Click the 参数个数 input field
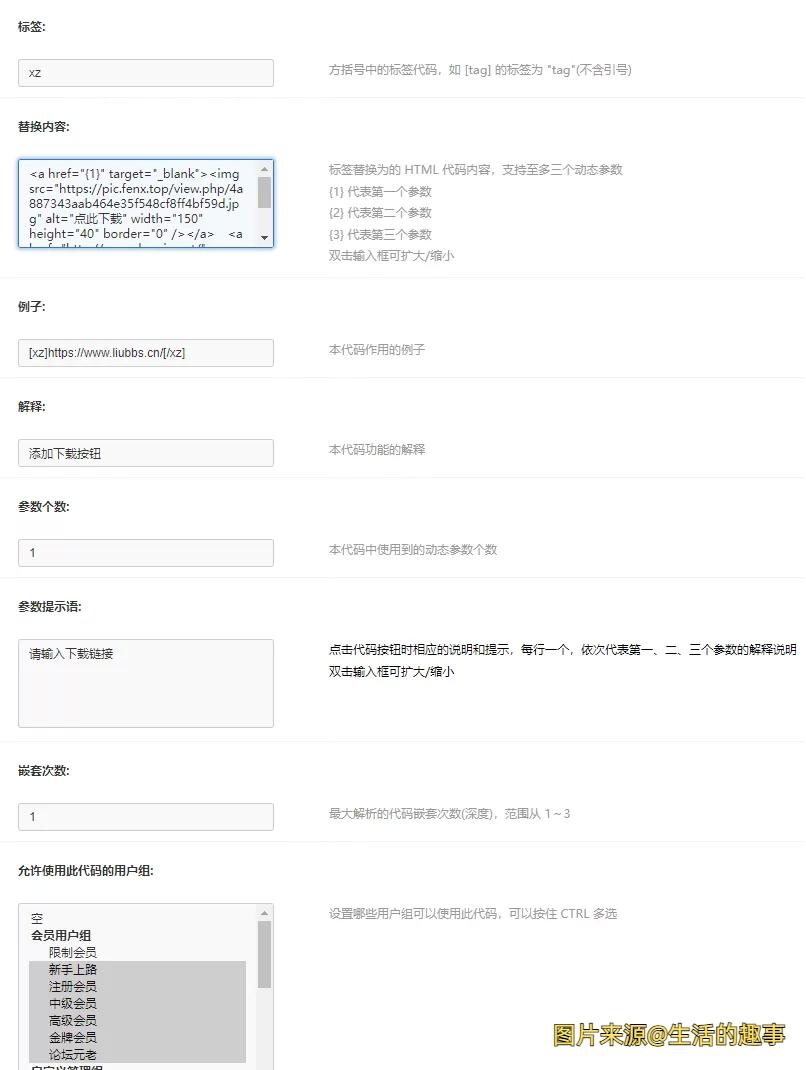 pyautogui.click(x=146, y=553)
